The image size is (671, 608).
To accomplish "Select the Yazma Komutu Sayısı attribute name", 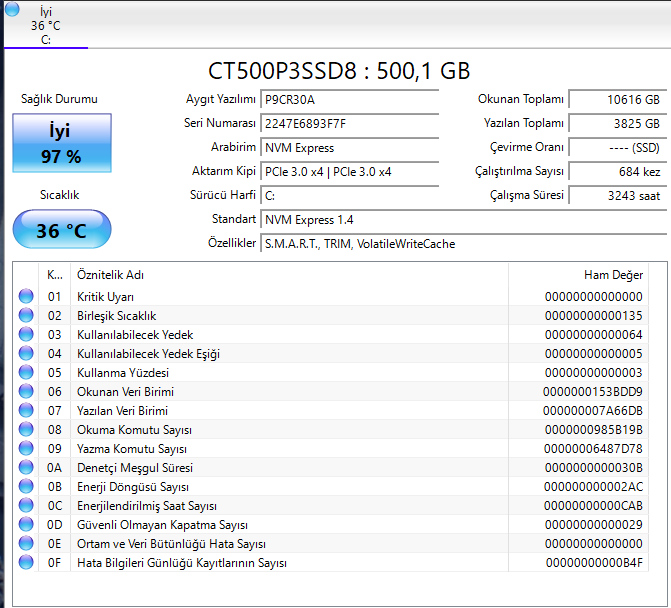I will [x=132, y=449].
